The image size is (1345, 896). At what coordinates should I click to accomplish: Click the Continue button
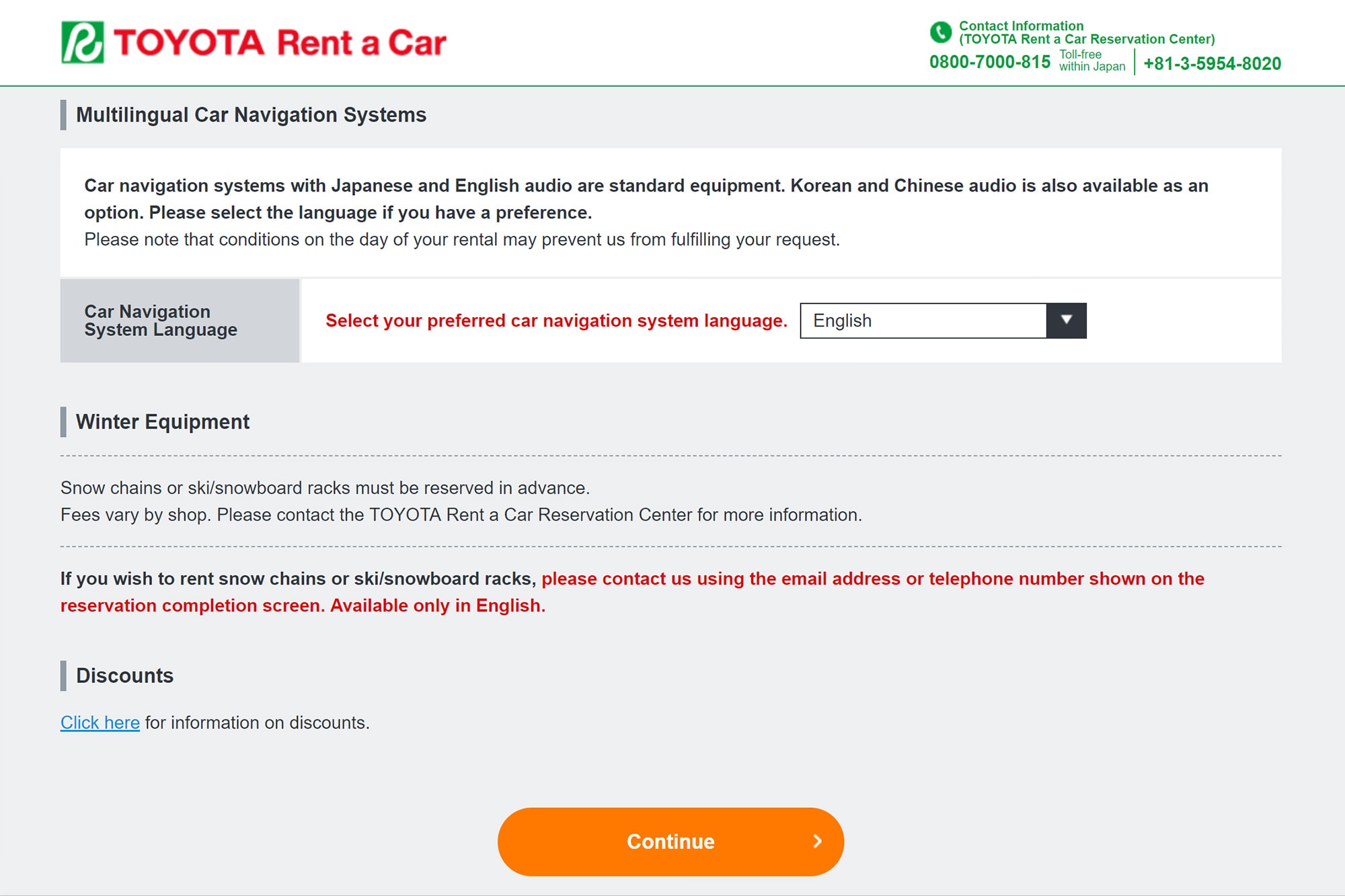click(x=670, y=842)
